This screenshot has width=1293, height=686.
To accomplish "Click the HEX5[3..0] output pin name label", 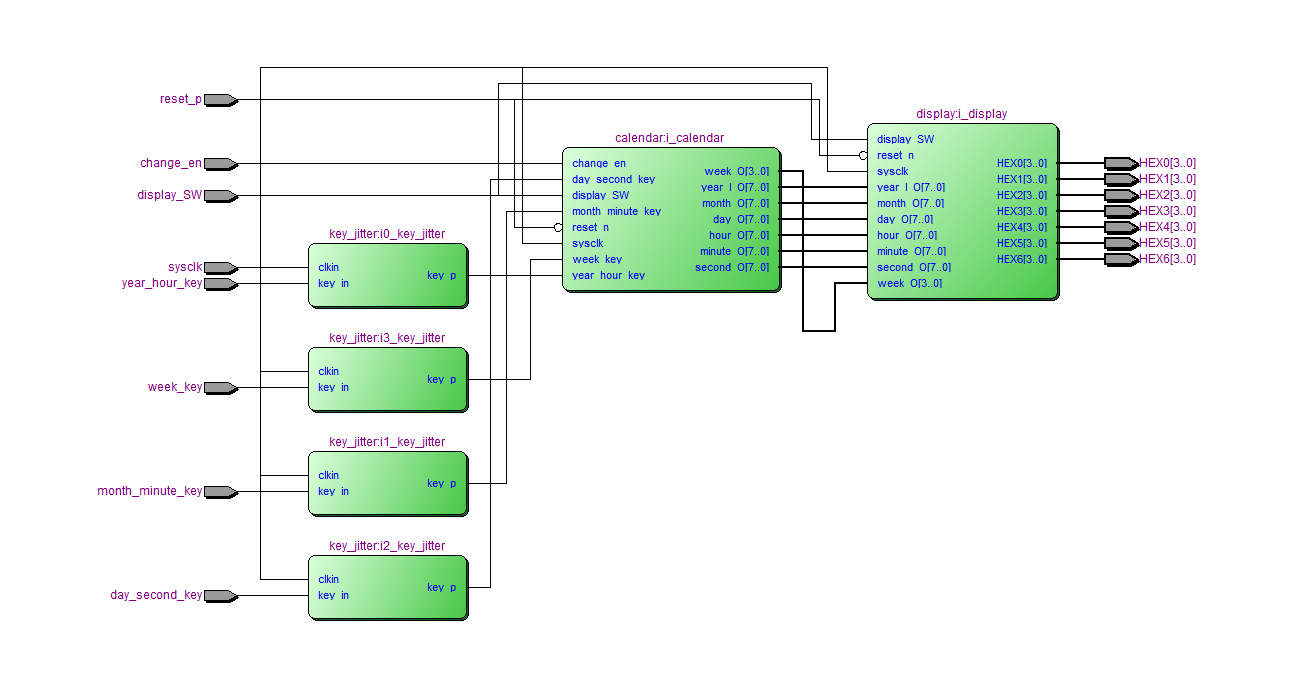I will (1168, 243).
